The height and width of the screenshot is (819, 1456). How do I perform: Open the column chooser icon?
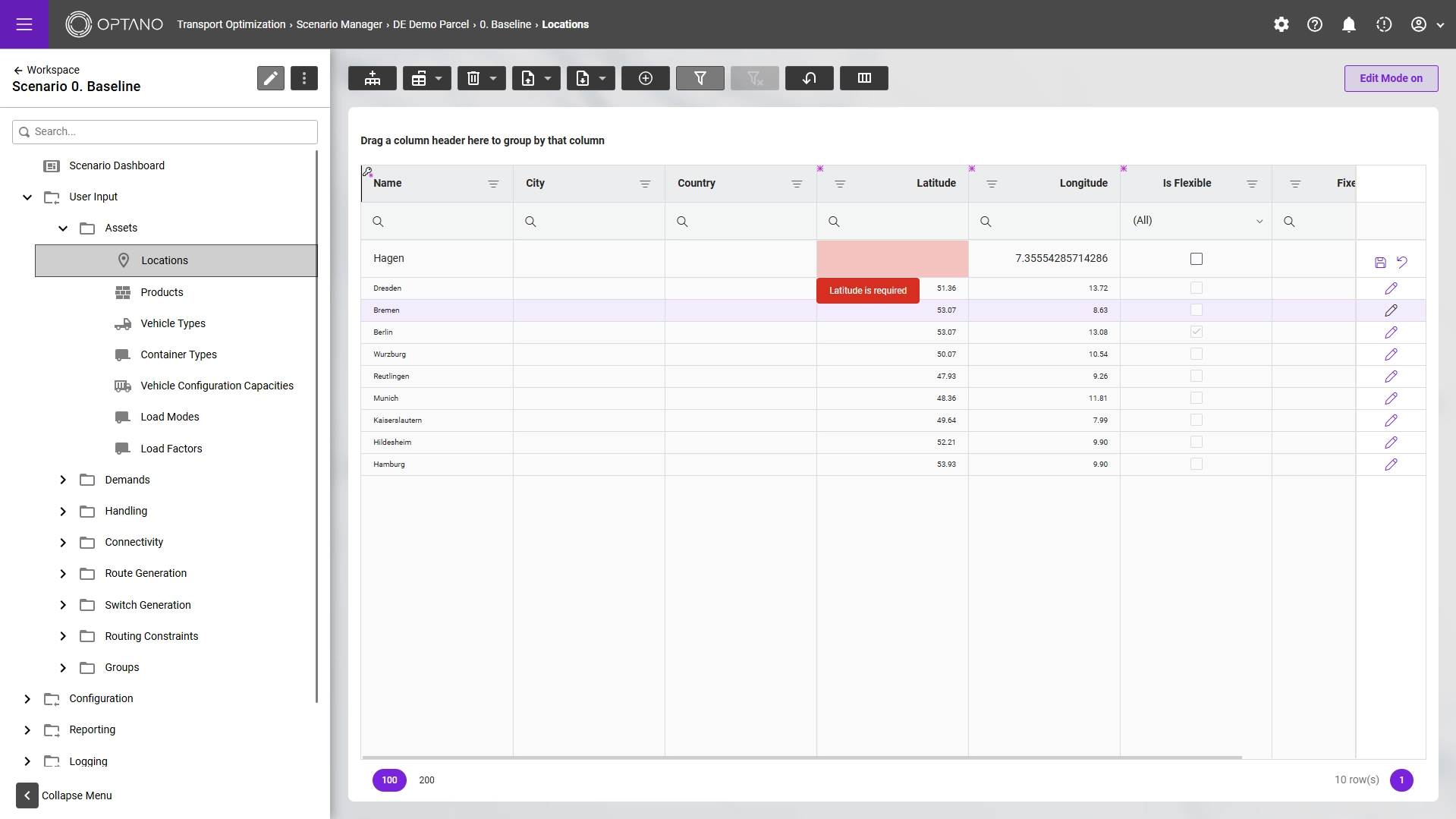tap(863, 78)
